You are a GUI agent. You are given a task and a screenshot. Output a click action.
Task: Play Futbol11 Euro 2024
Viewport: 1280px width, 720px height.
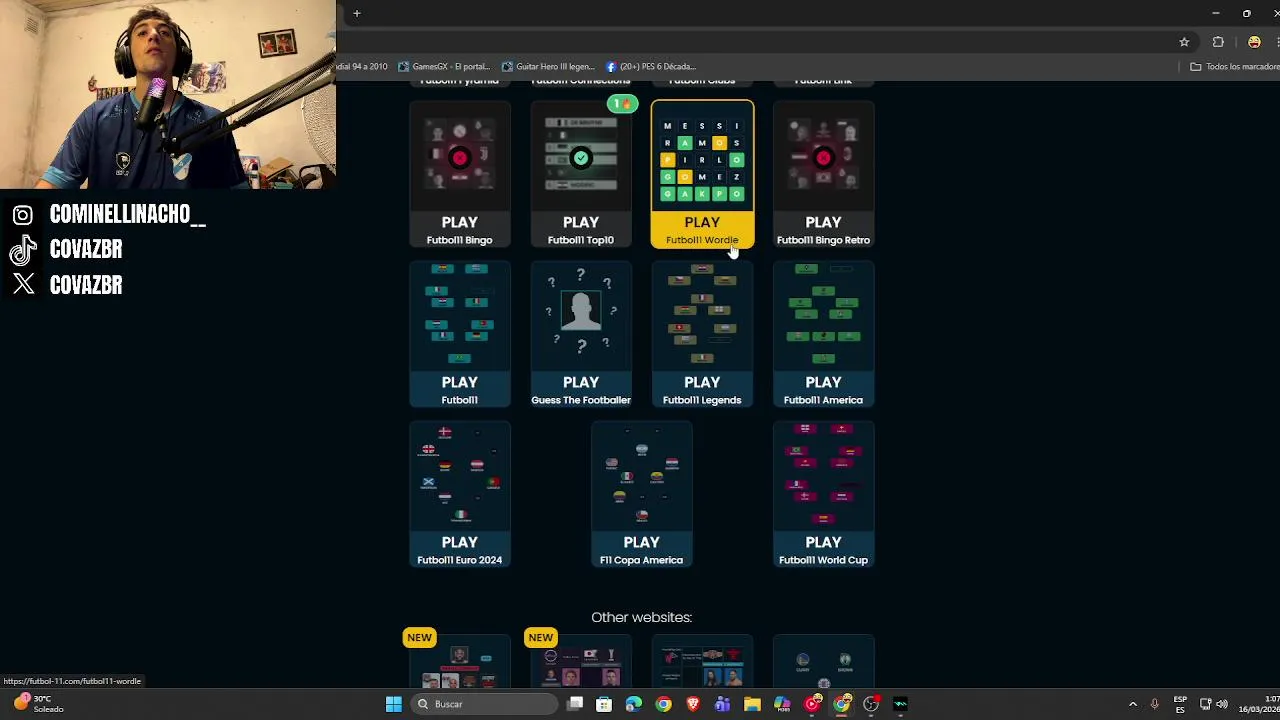click(459, 494)
